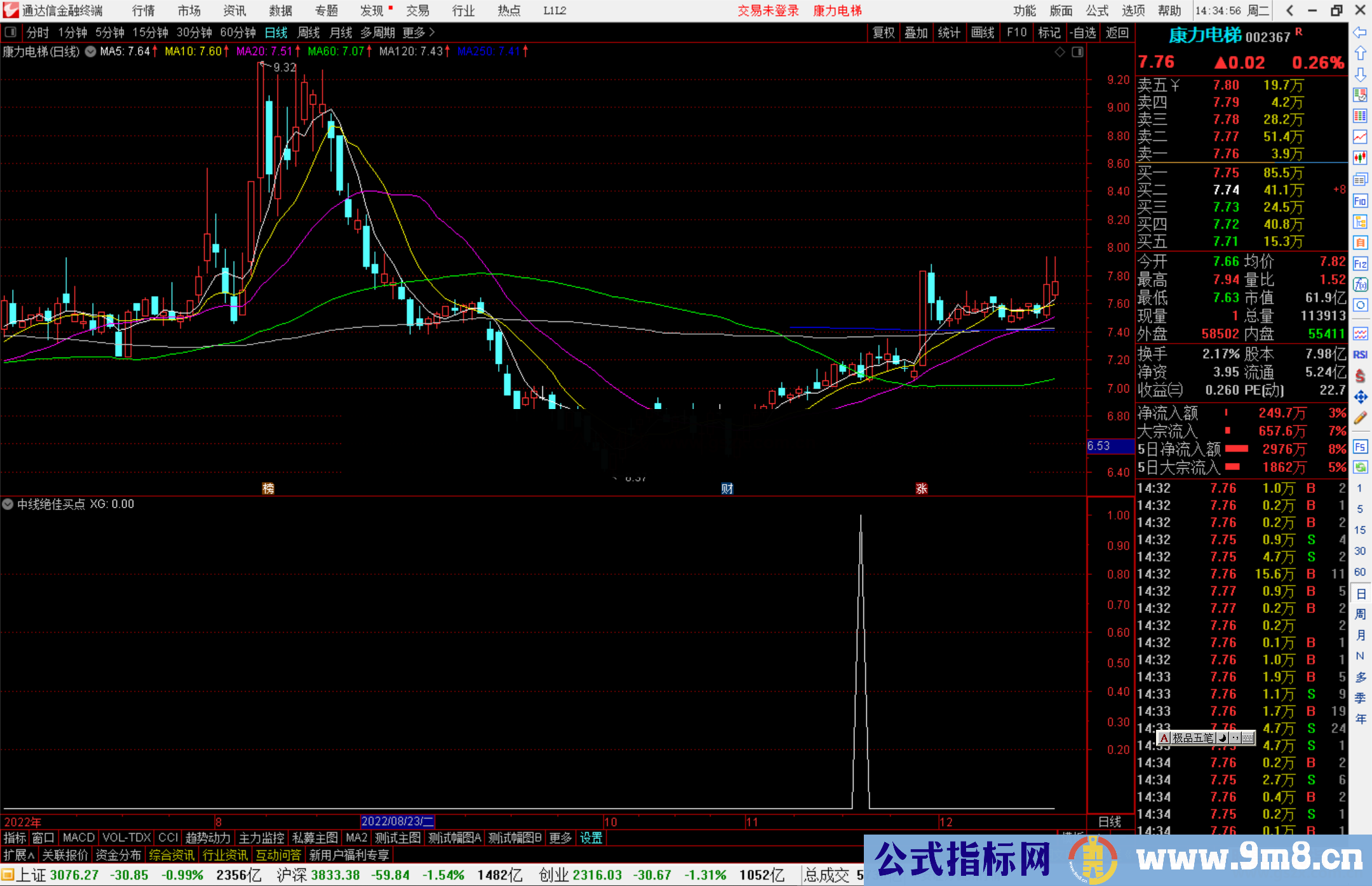
Task: Expand dropdown beside 中线绝佳买点 indicator name
Action: click(8, 504)
